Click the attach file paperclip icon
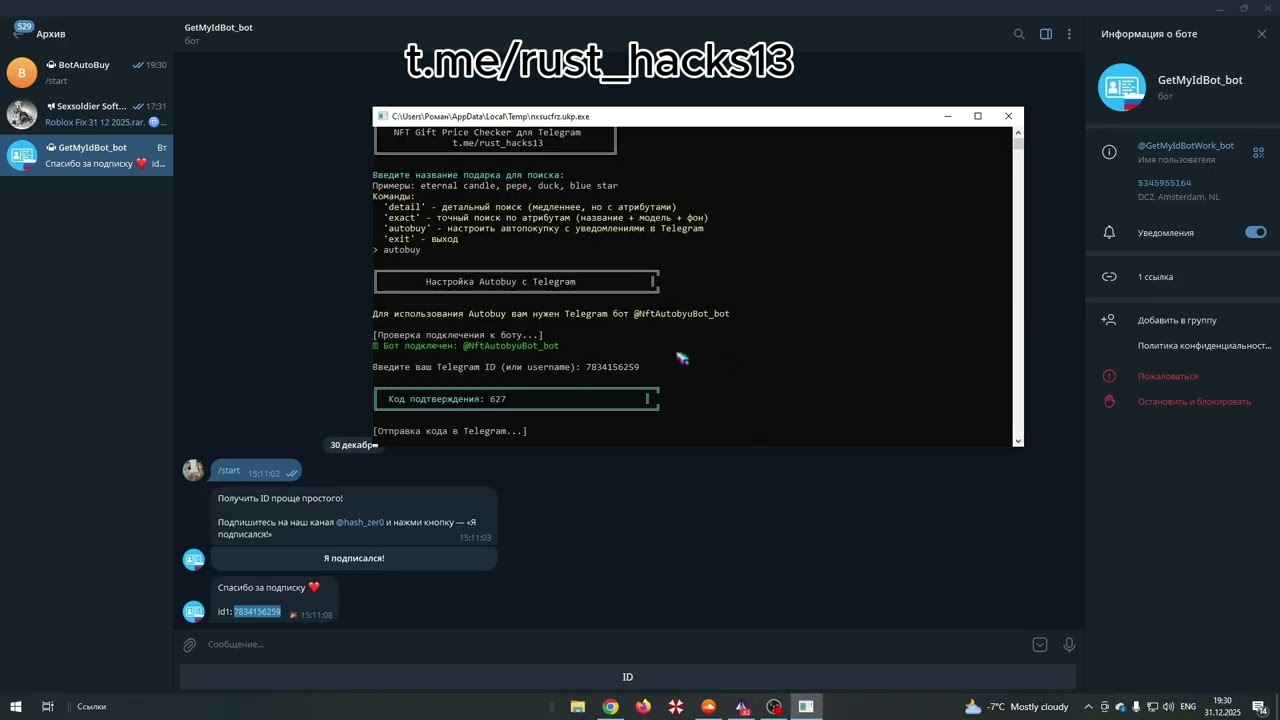Viewport: 1280px width, 720px height. (x=189, y=645)
